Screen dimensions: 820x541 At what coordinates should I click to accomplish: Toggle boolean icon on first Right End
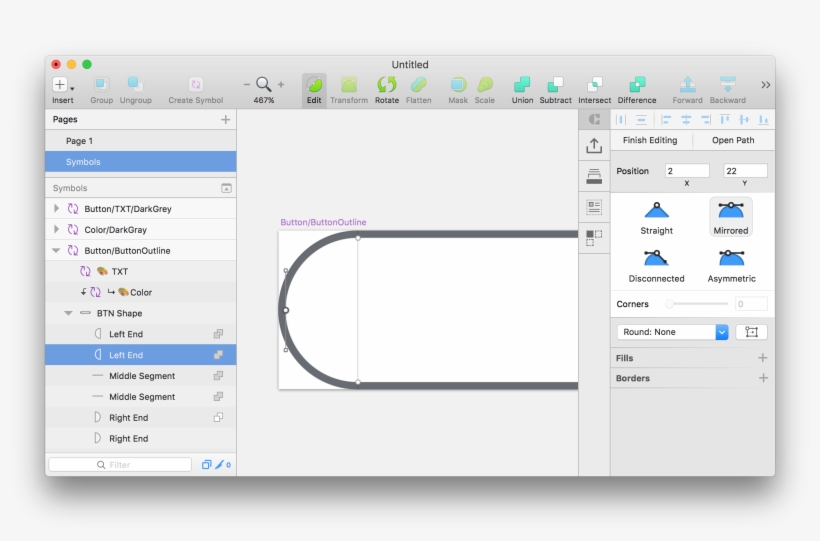pos(218,418)
